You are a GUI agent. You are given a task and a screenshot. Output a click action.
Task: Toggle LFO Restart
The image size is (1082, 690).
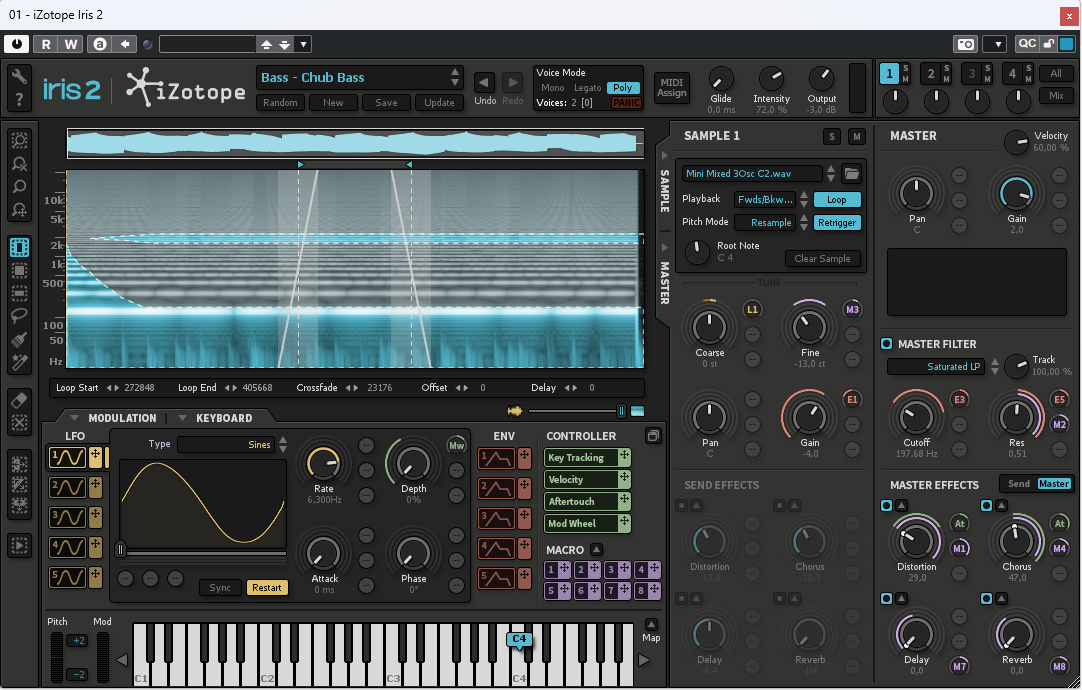[x=266, y=587]
